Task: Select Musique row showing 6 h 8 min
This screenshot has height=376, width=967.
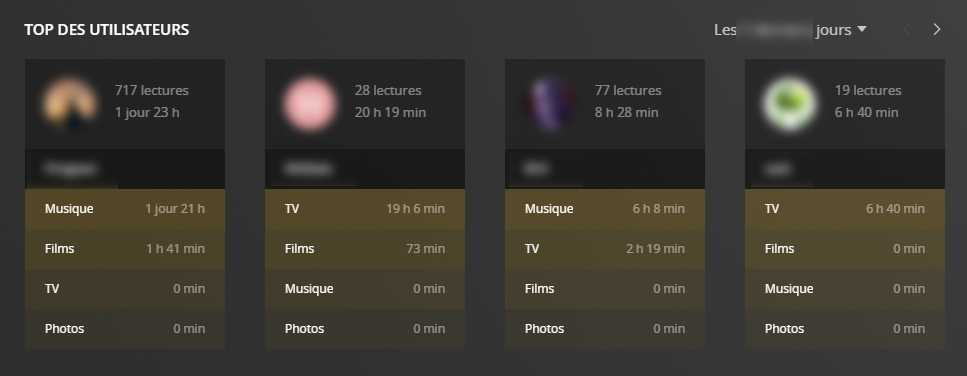Action: 604,209
